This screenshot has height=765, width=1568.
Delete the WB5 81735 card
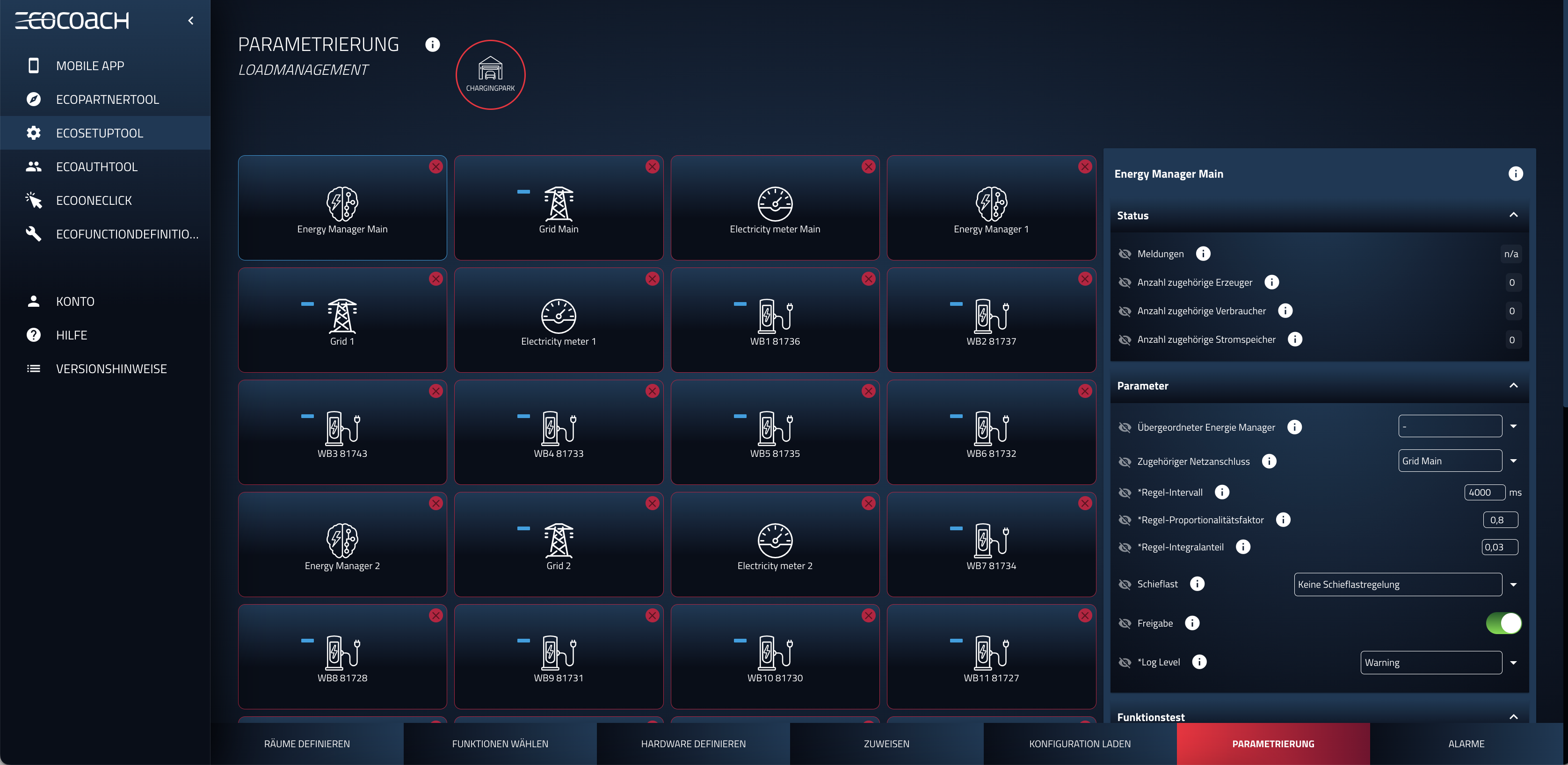[x=869, y=391]
